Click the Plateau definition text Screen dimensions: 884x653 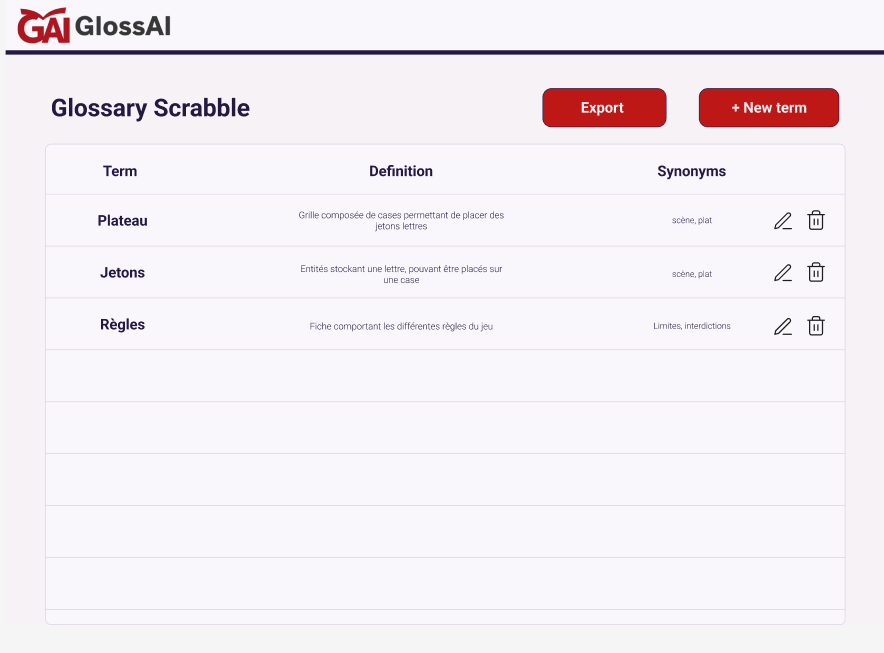click(x=401, y=221)
